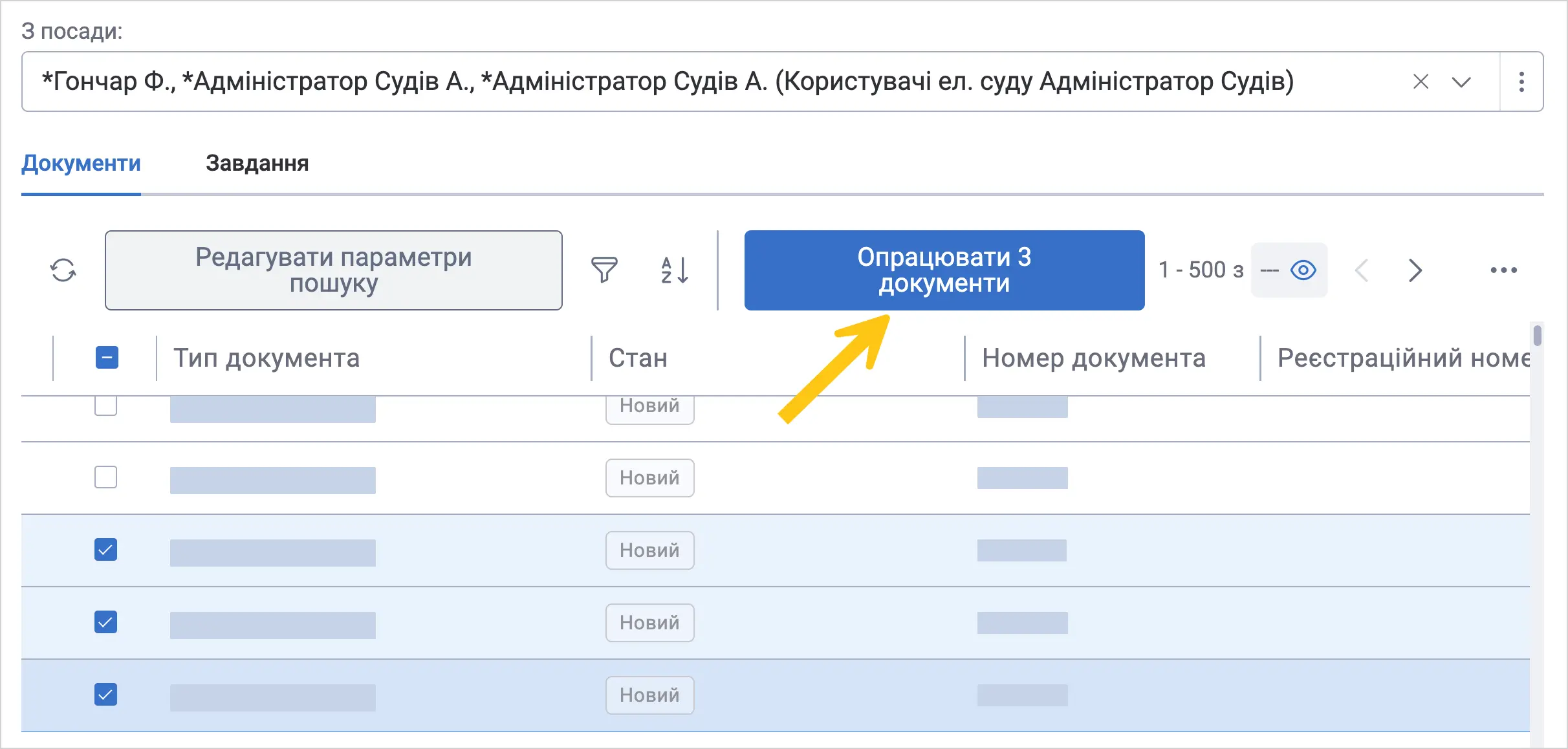The width and height of the screenshot is (1568, 749).
Task: Refresh the document list
Action: [63, 270]
